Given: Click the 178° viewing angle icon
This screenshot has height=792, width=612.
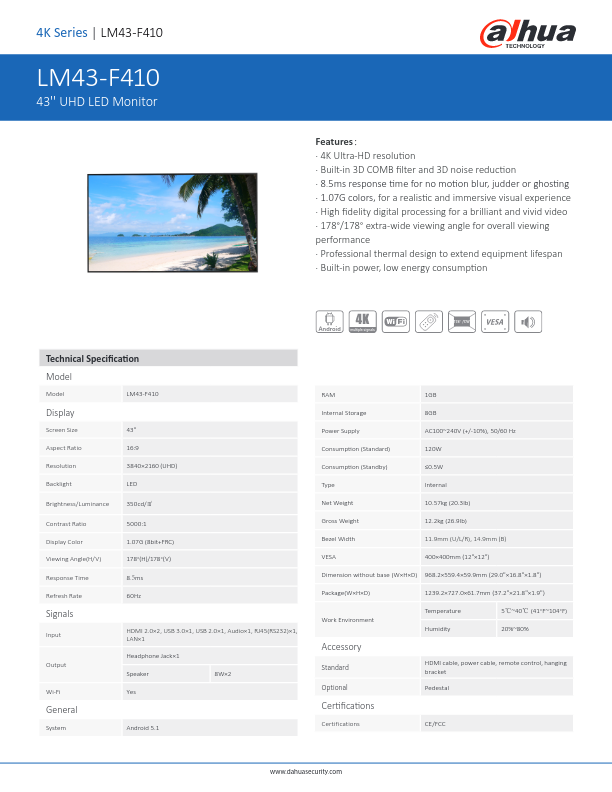Looking at the screenshot, I should [x=461, y=321].
